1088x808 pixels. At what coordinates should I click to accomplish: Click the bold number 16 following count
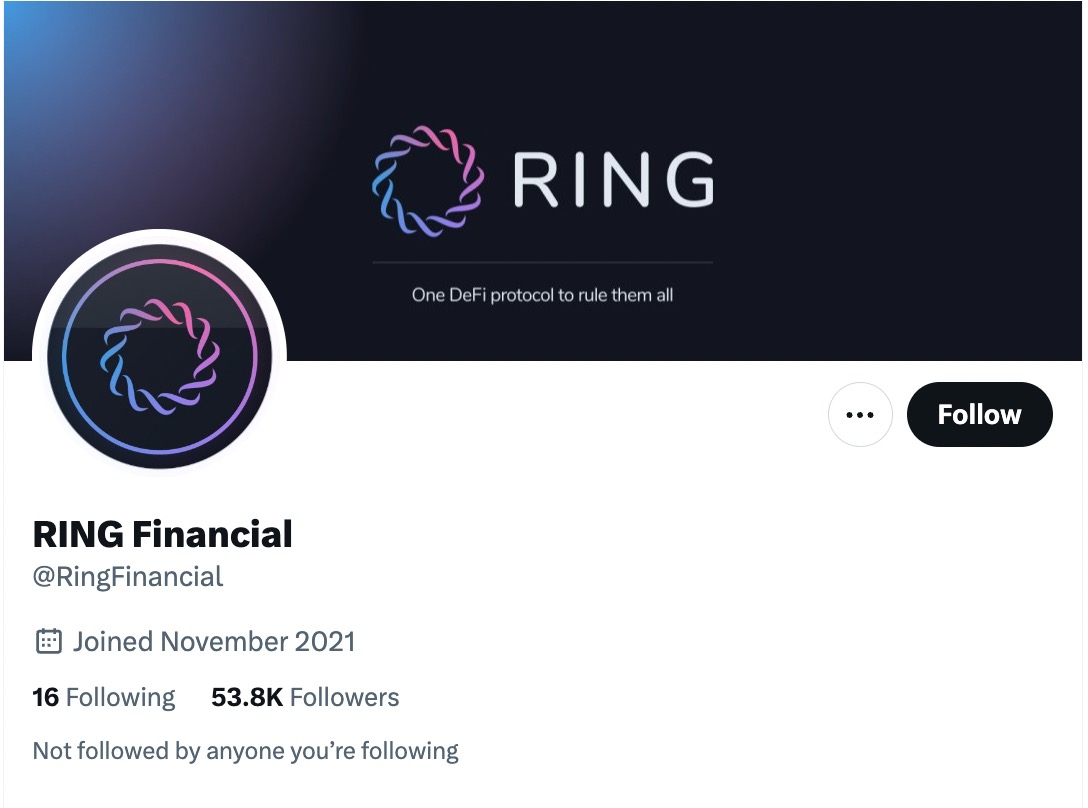46,697
